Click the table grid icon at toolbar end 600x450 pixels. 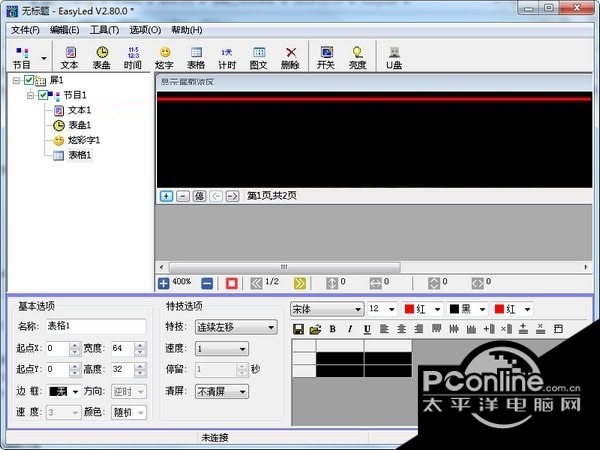click(558, 329)
